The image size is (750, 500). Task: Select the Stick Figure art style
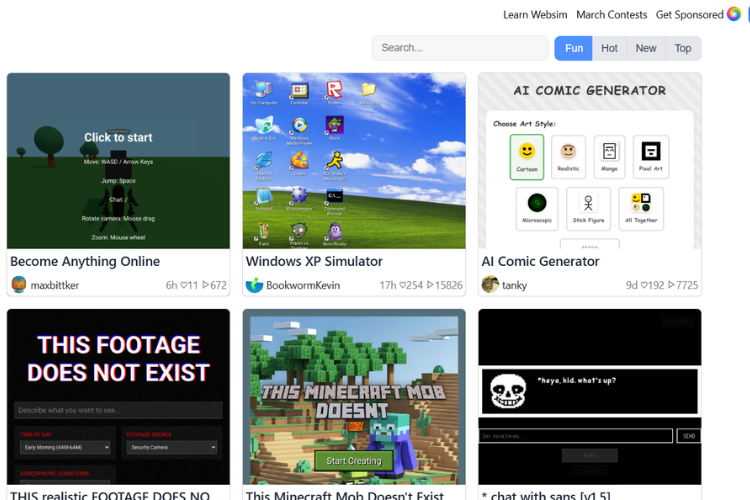tap(588, 209)
